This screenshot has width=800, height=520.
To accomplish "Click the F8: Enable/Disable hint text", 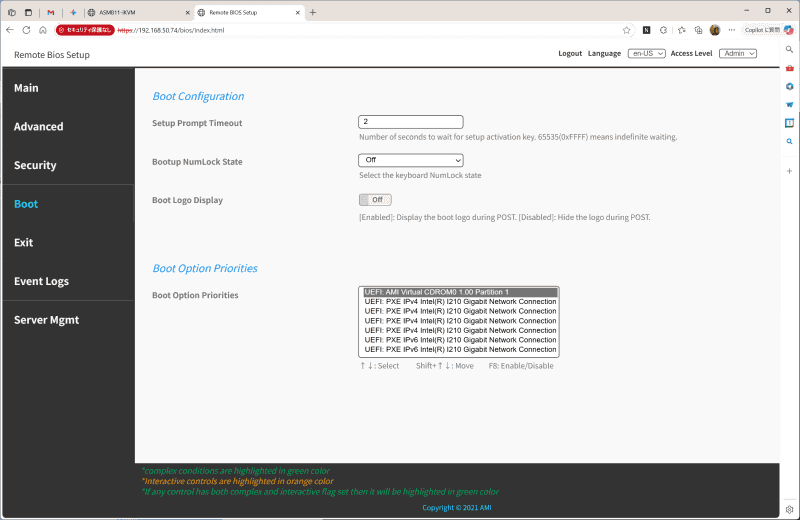I will (521, 366).
